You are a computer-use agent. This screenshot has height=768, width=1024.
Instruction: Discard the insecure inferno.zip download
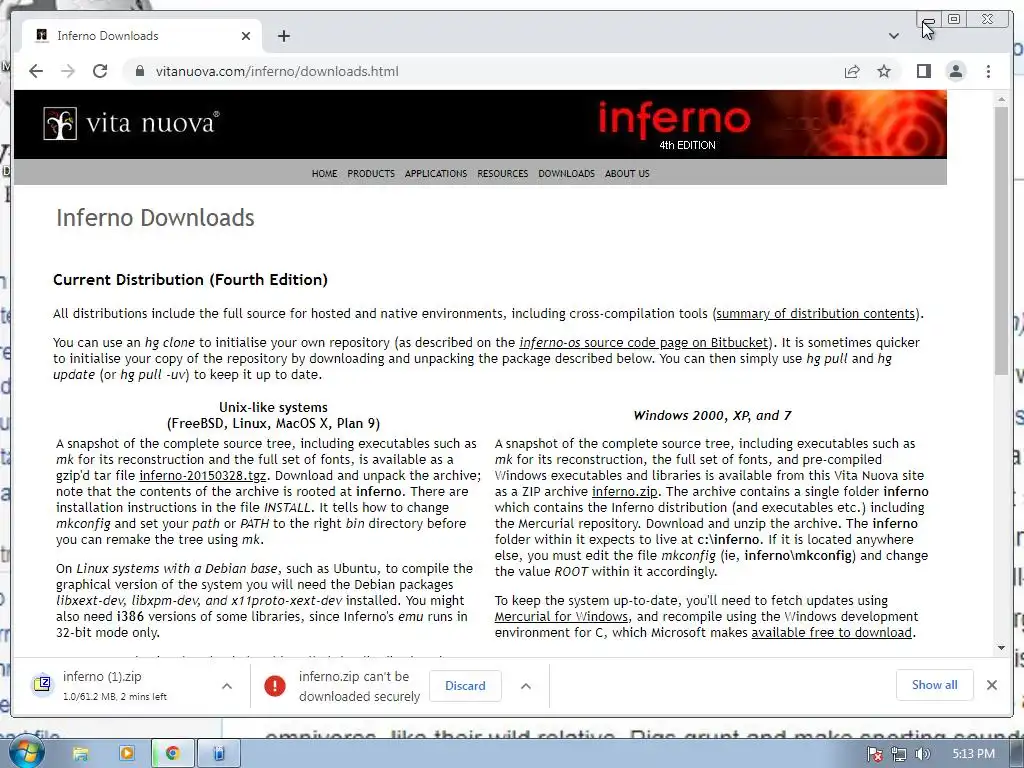pyautogui.click(x=465, y=686)
